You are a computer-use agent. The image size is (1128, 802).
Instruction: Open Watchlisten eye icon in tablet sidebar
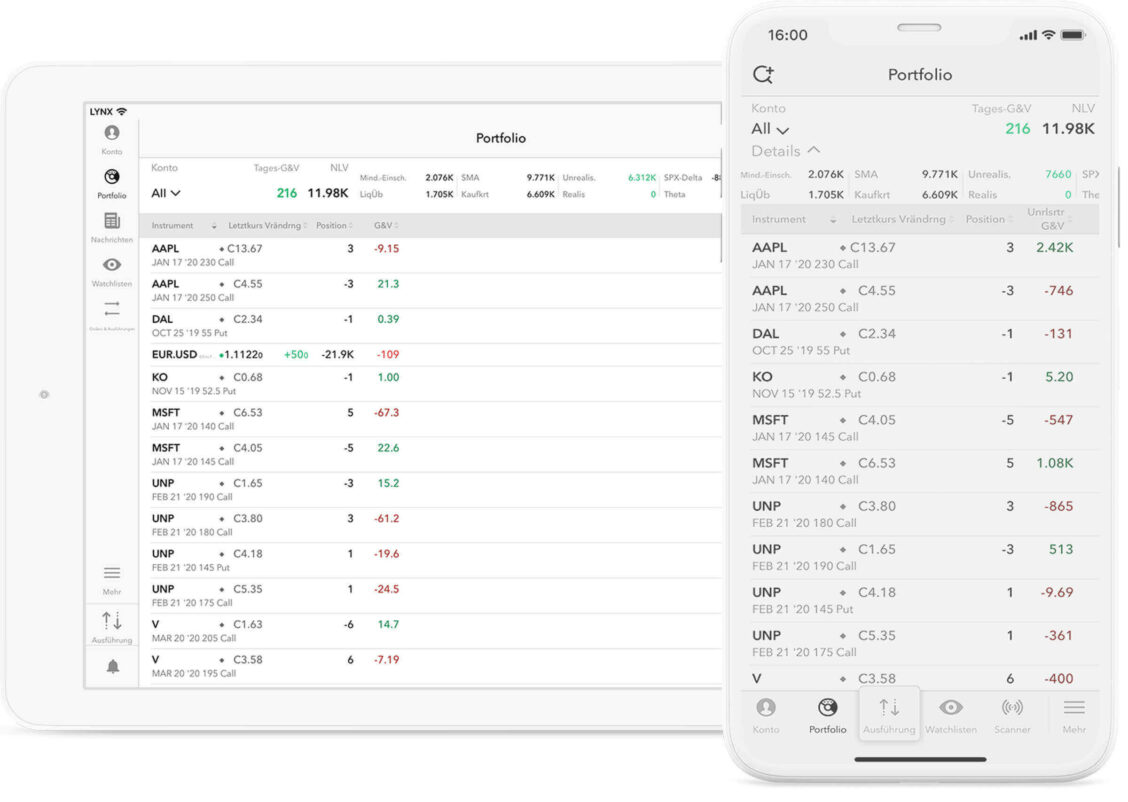click(112, 265)
